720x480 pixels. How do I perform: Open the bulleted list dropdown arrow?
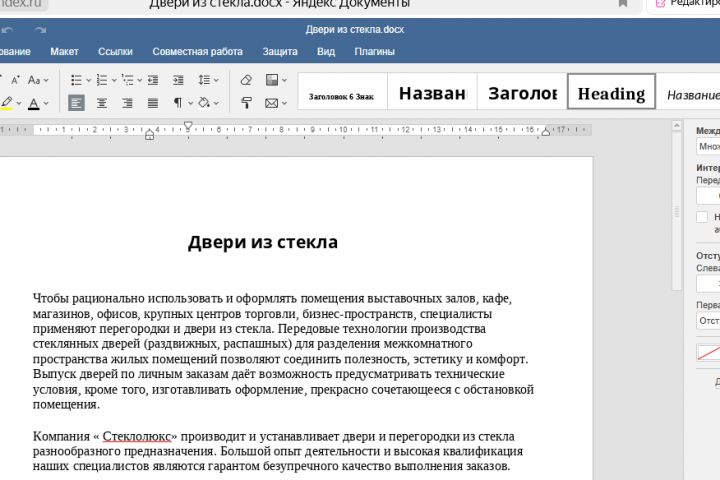[x=89, y=80]
